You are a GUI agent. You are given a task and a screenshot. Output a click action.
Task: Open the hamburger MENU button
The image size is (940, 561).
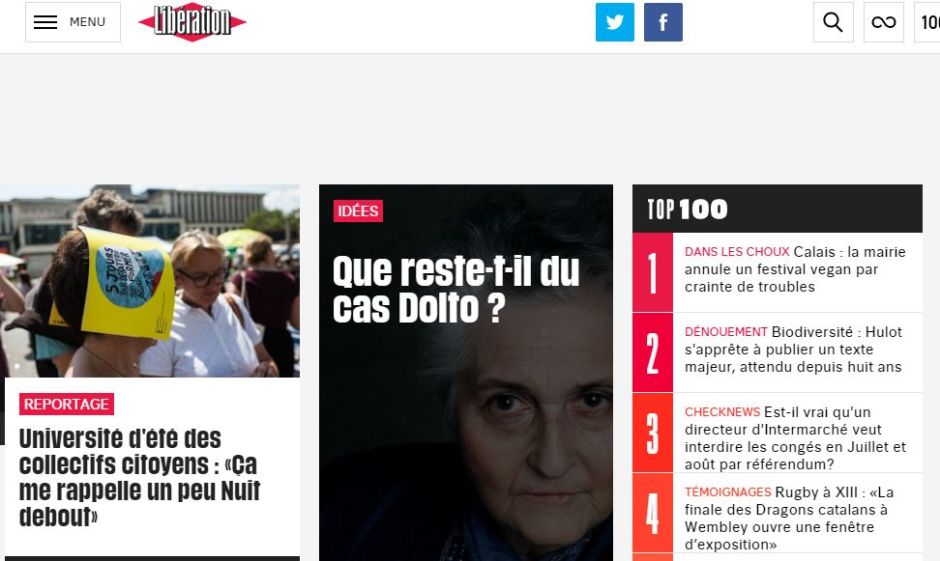(73, 22)
